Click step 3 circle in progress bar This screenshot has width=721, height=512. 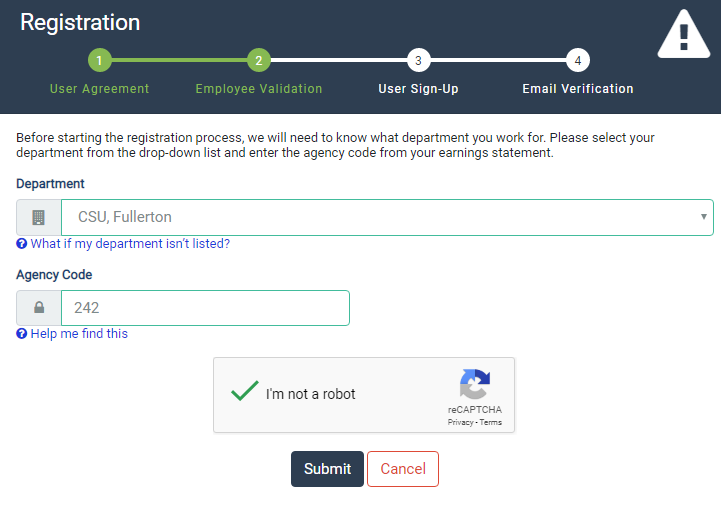[x=418, y=61]
